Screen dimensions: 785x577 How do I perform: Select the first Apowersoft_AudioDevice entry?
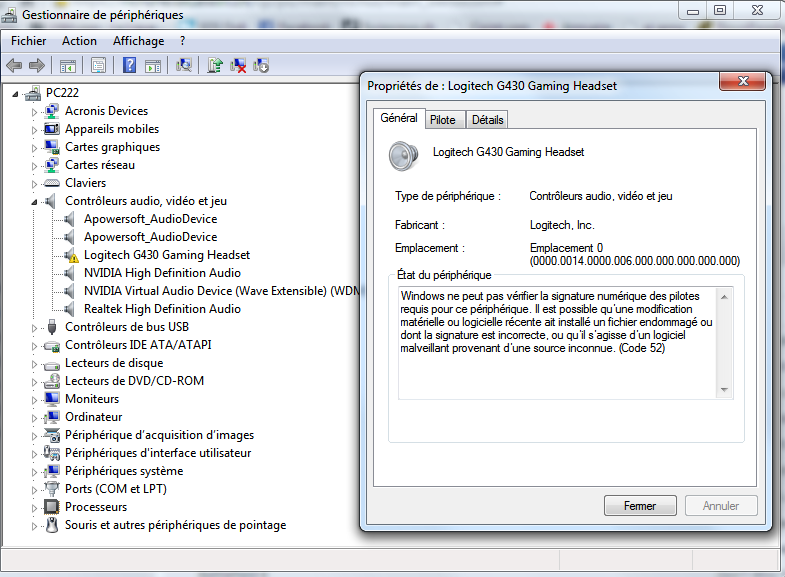[150, 219]
